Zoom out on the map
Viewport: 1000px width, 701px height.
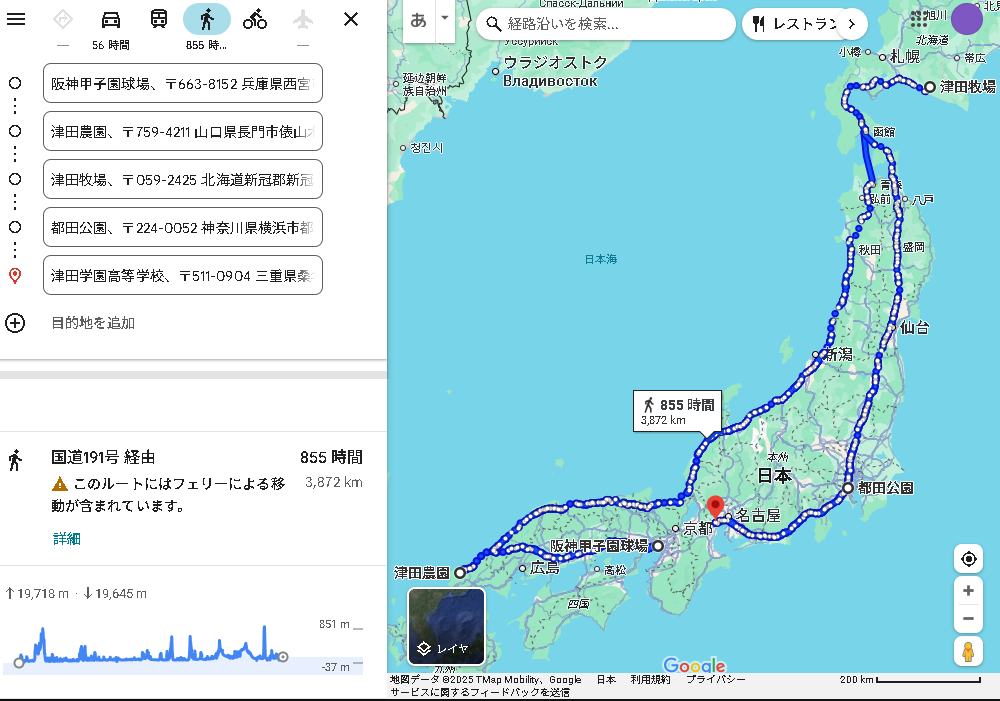click(x=968, y=618)
